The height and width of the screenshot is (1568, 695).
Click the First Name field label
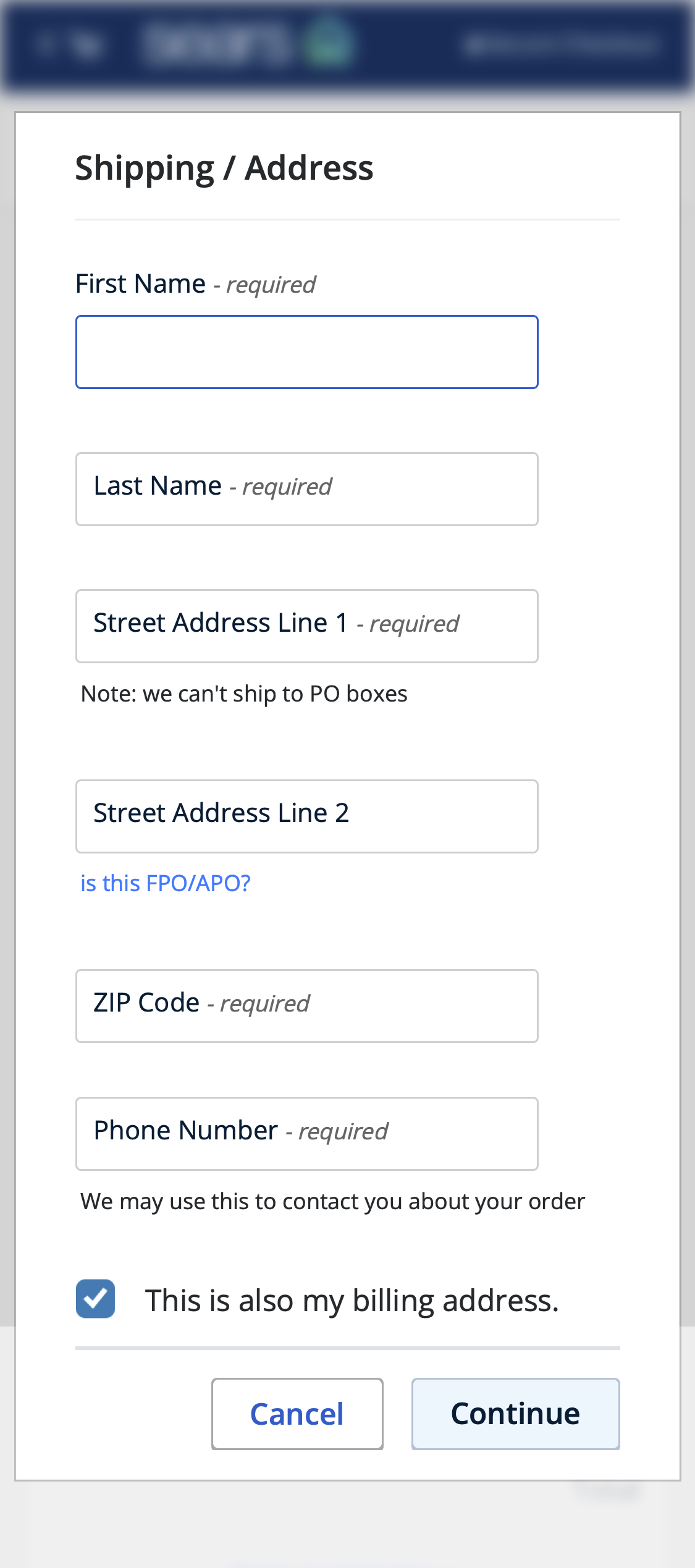click(x=140, y=284)
